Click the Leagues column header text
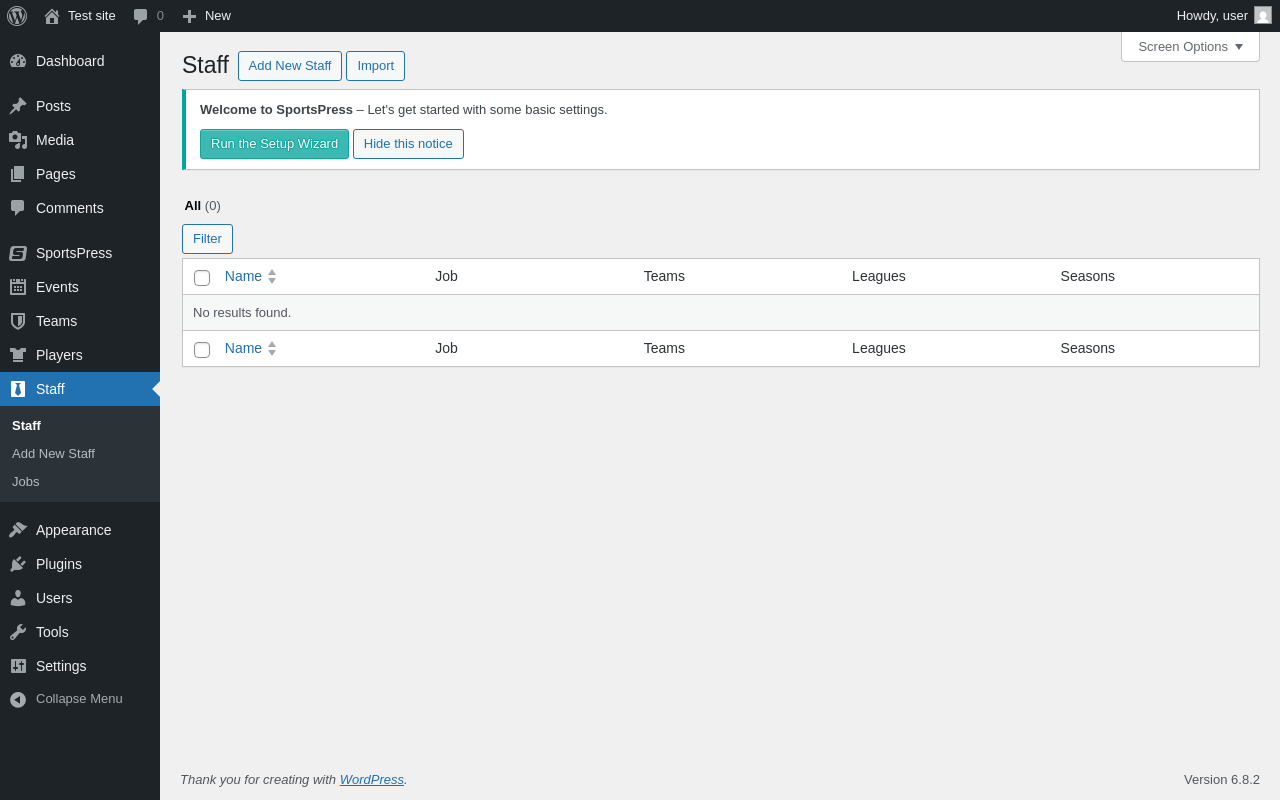This screenshot has height=800, width=1280. pyautogui.click(x=879, y=277)
